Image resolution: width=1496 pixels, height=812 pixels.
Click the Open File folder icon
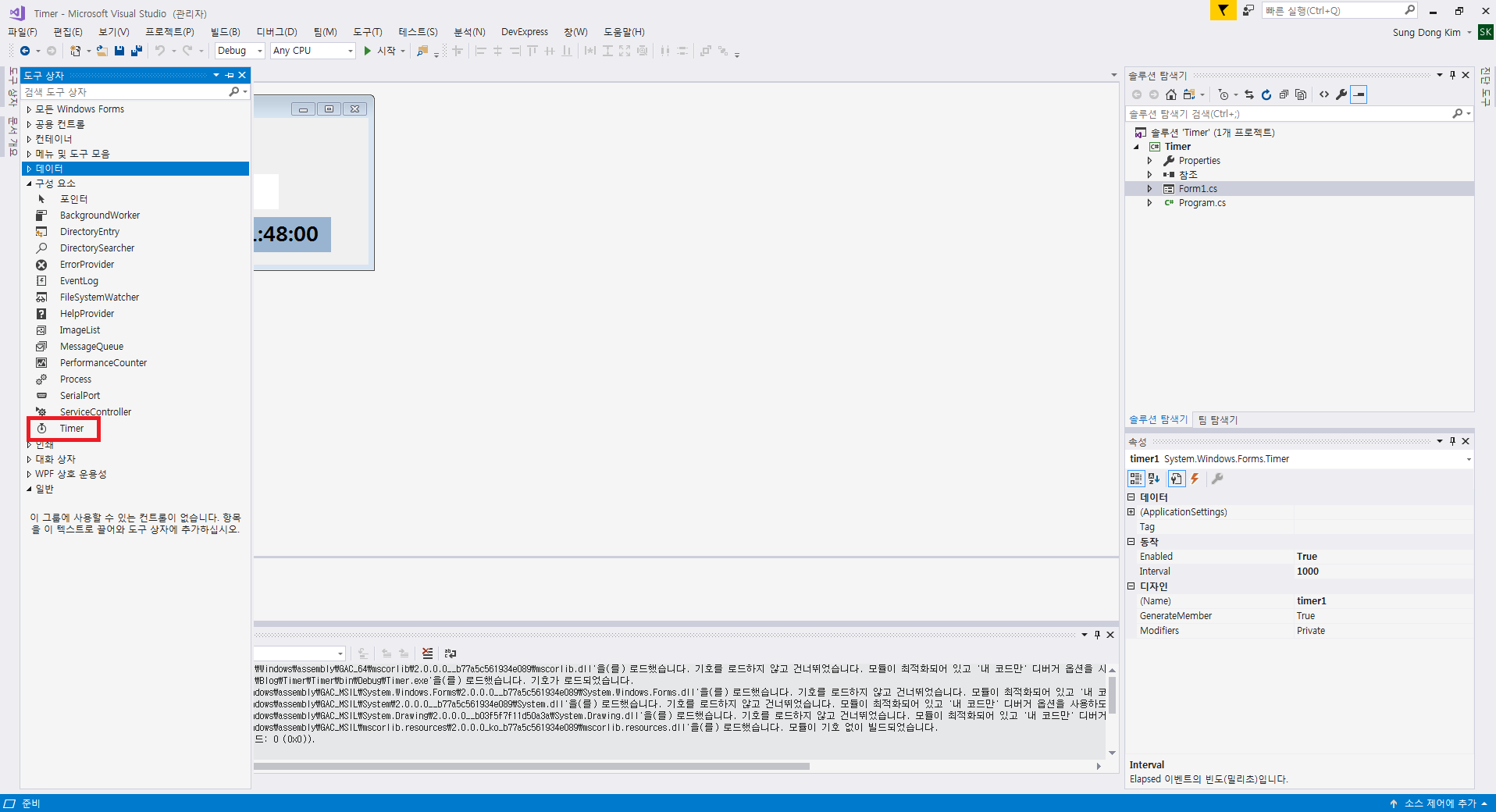(102, 51)
